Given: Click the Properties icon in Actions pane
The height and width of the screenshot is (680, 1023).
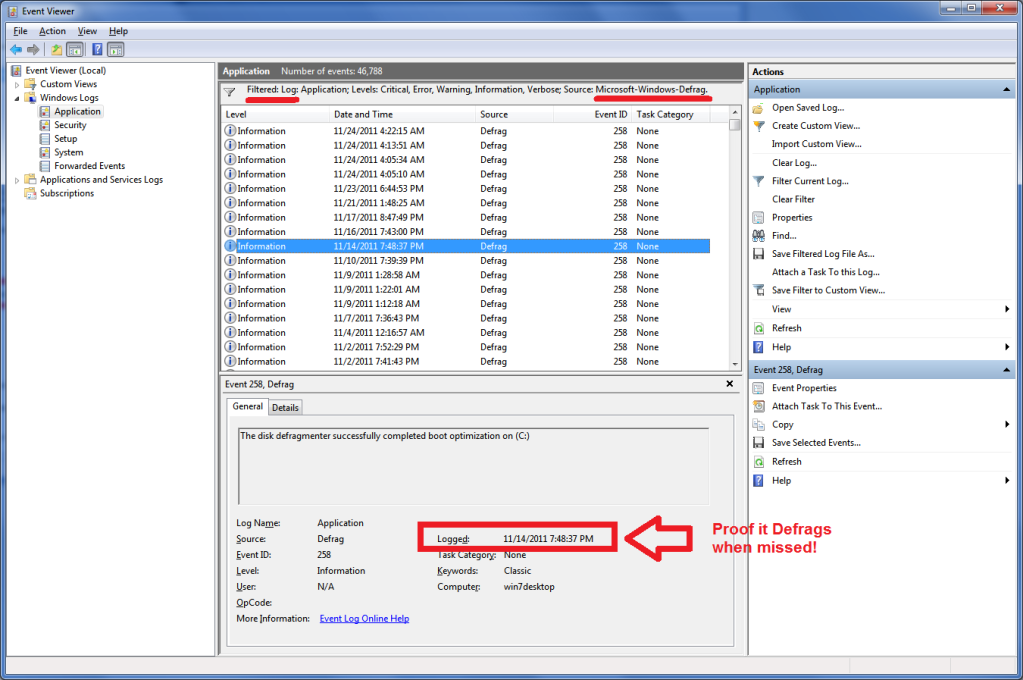Looking at the screenshot, I should (x=758, y=217).
